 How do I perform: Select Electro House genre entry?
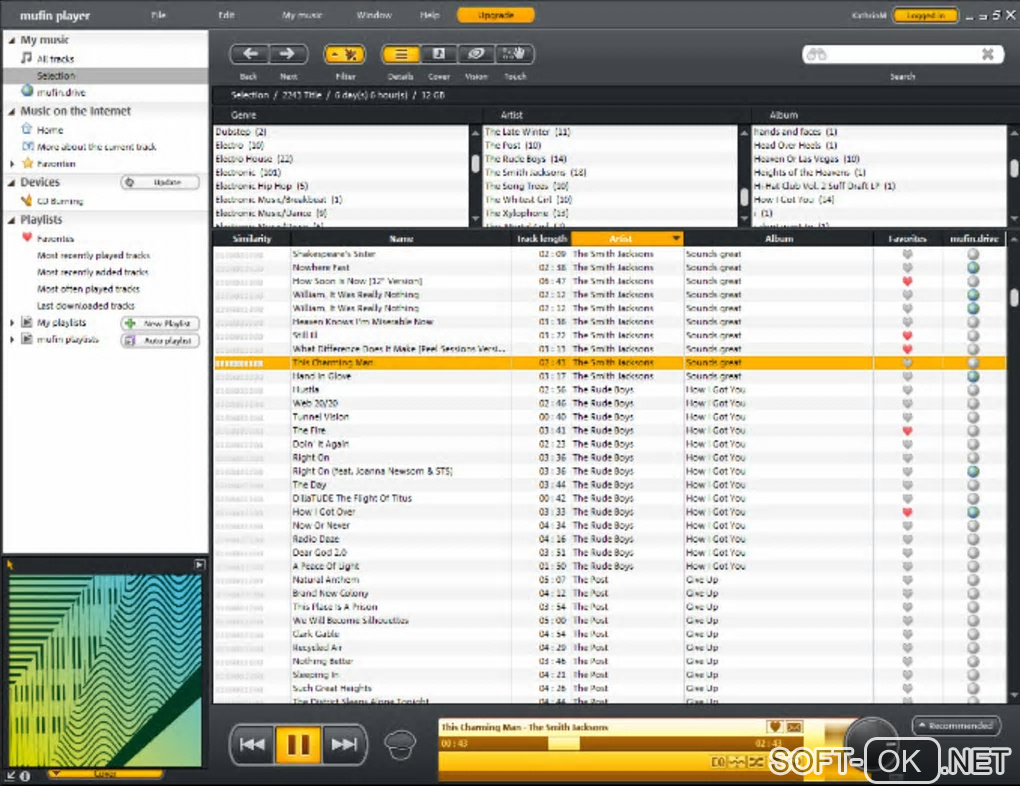[254, 159]
